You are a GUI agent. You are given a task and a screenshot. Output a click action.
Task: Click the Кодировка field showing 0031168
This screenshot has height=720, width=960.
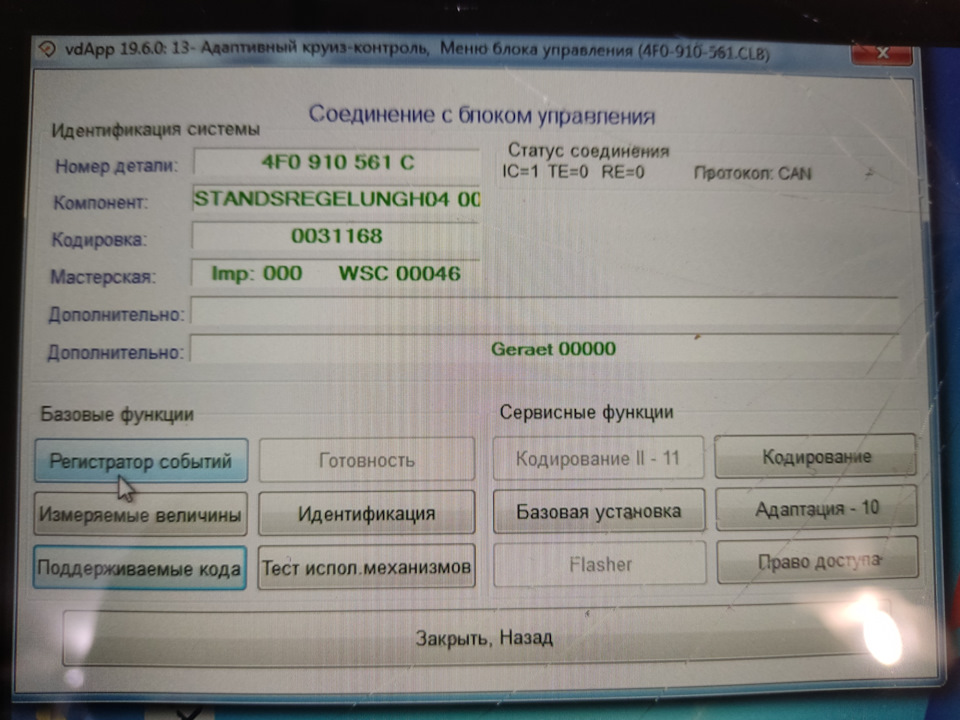[x=337, y=236]
